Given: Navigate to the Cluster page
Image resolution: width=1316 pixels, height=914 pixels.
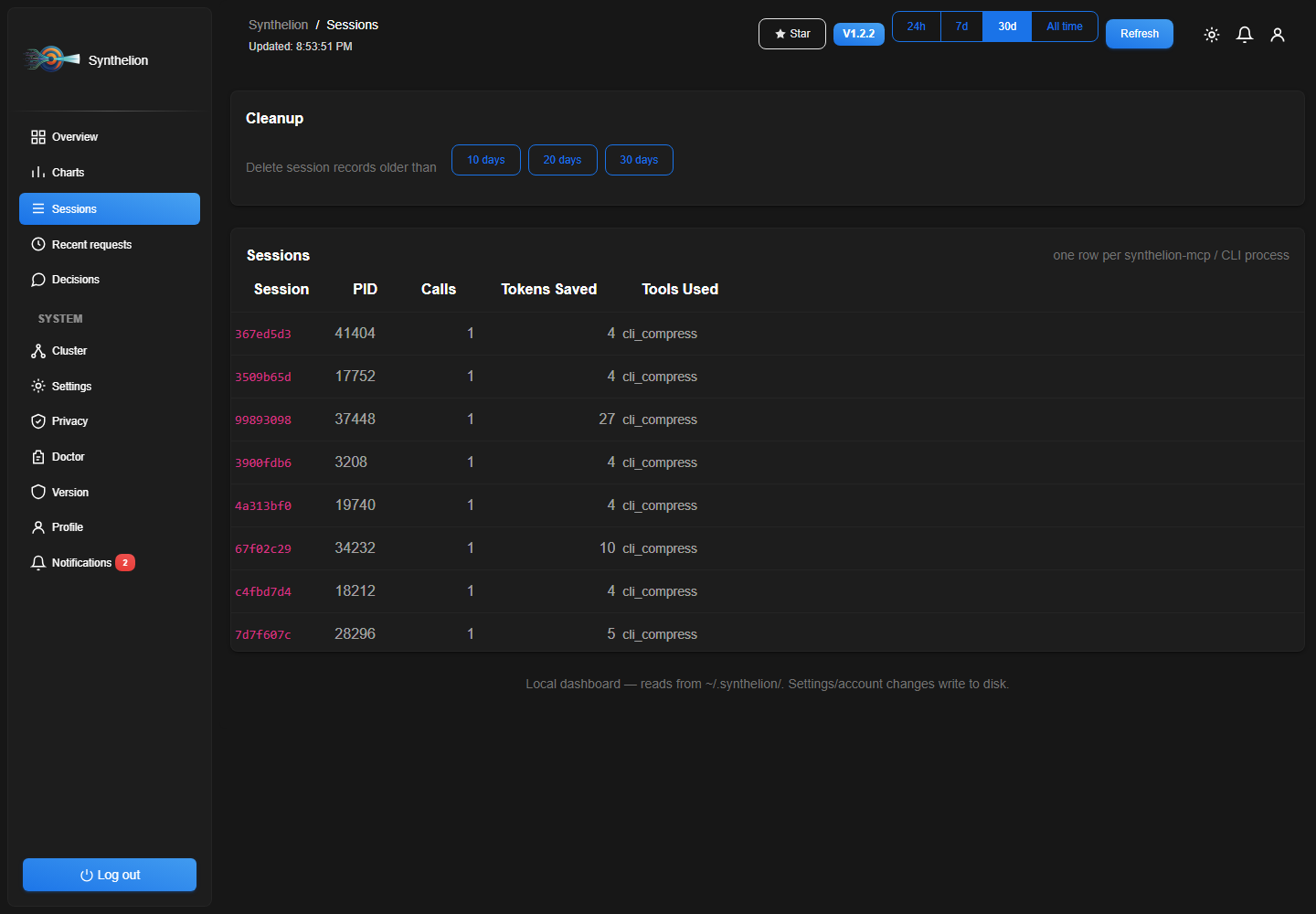Looking at the screenshot, I should coord(110,351).
